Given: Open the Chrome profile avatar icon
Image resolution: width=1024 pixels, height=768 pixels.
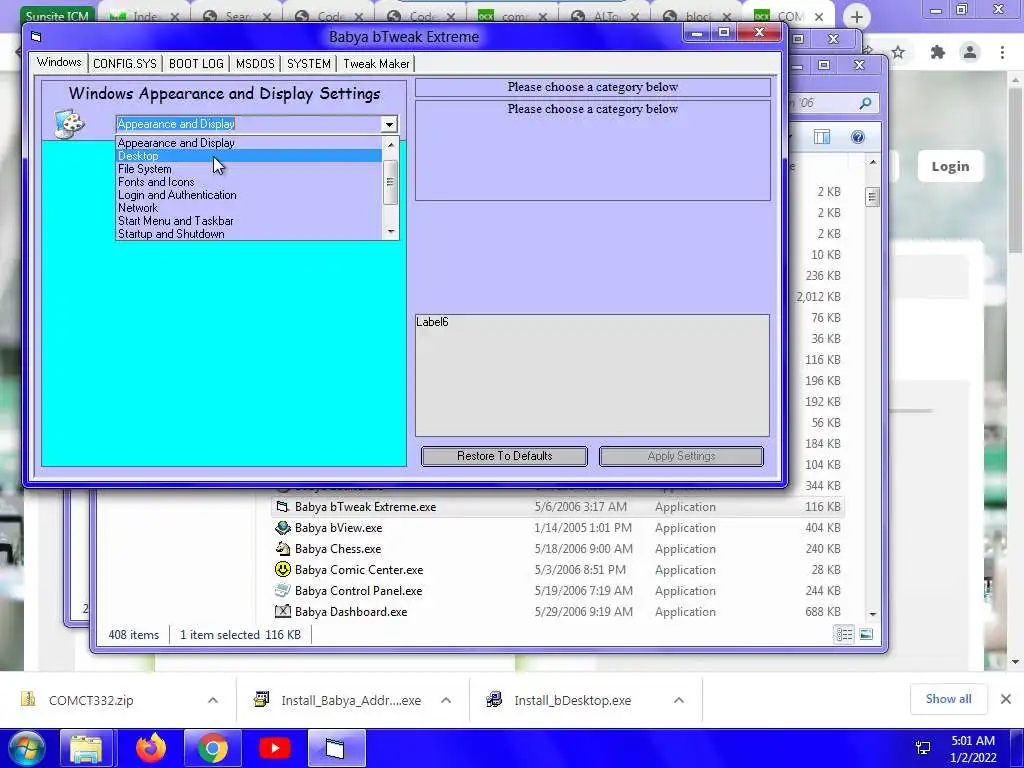Looking at the screenshot, I should coord(970,52).
